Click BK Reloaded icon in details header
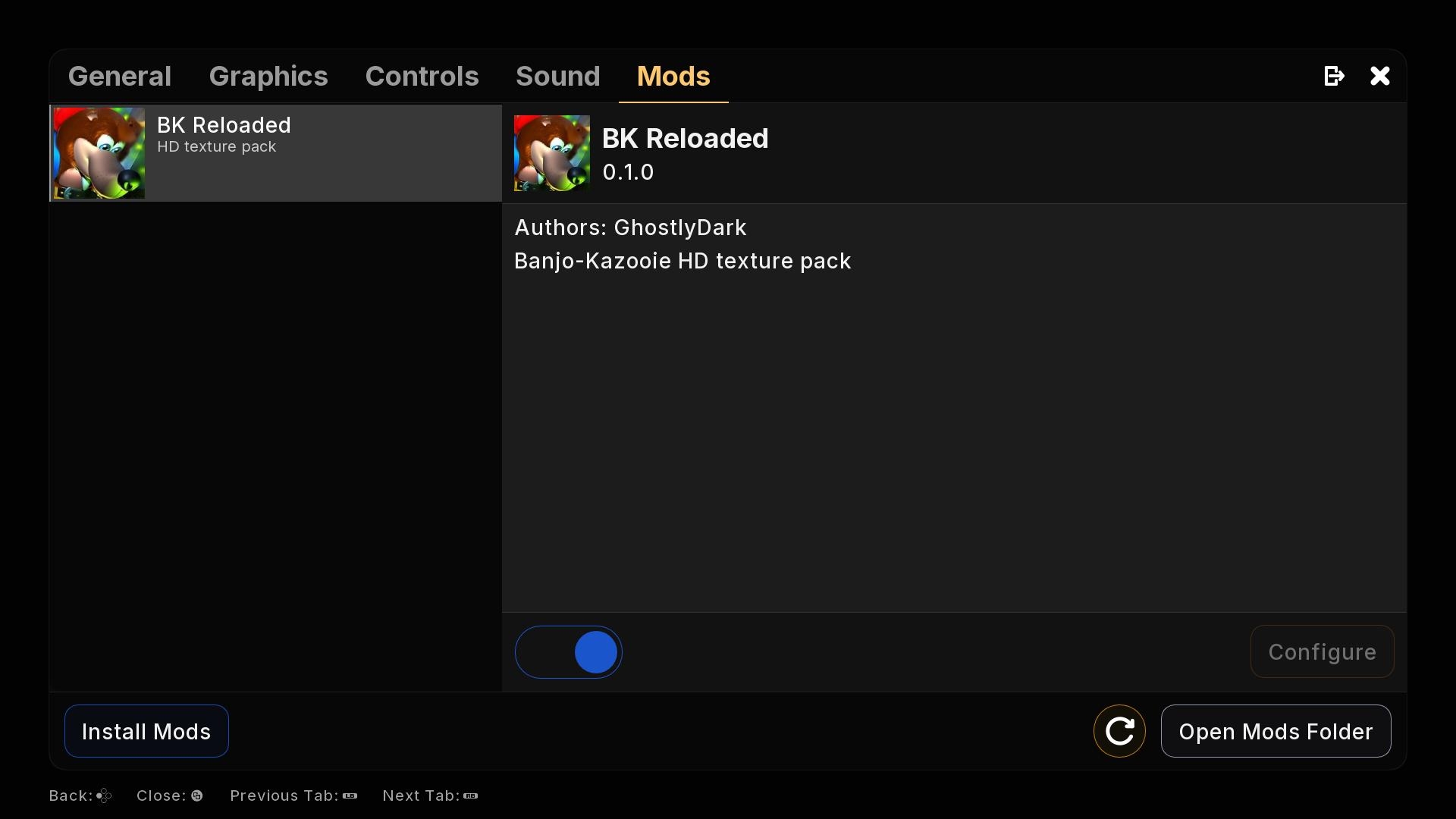Image resolution: width=1456 pixels, height=819 pixels. coord(552,153)
